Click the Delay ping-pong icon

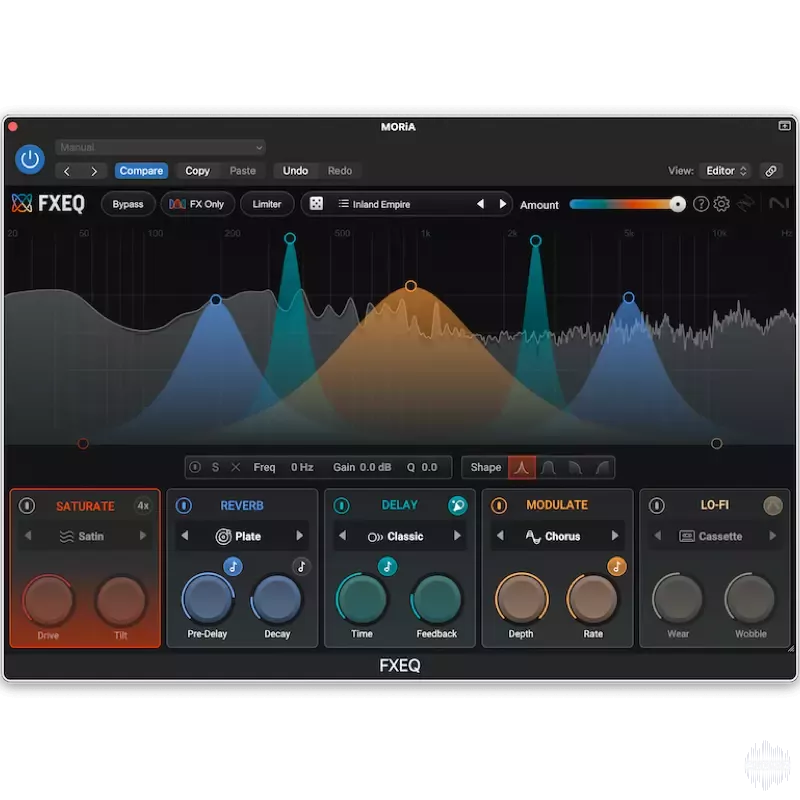458,506
